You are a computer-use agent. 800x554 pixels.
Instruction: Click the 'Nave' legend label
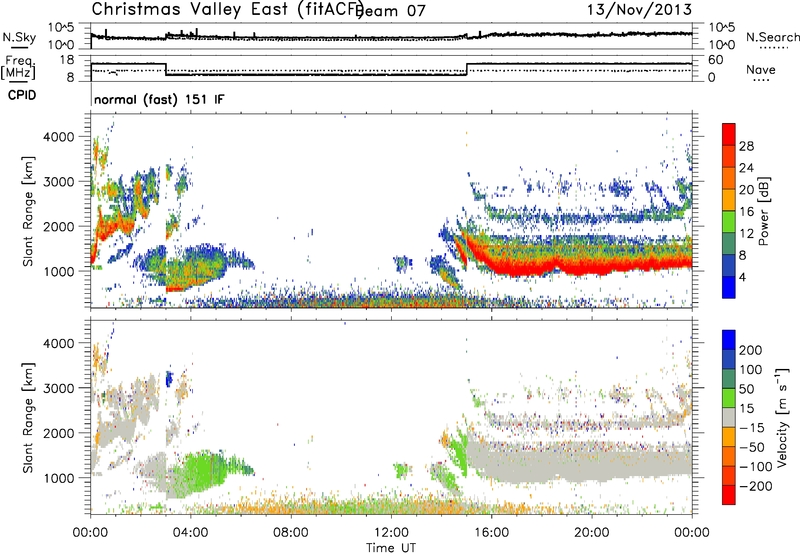[x=761, y=69]
